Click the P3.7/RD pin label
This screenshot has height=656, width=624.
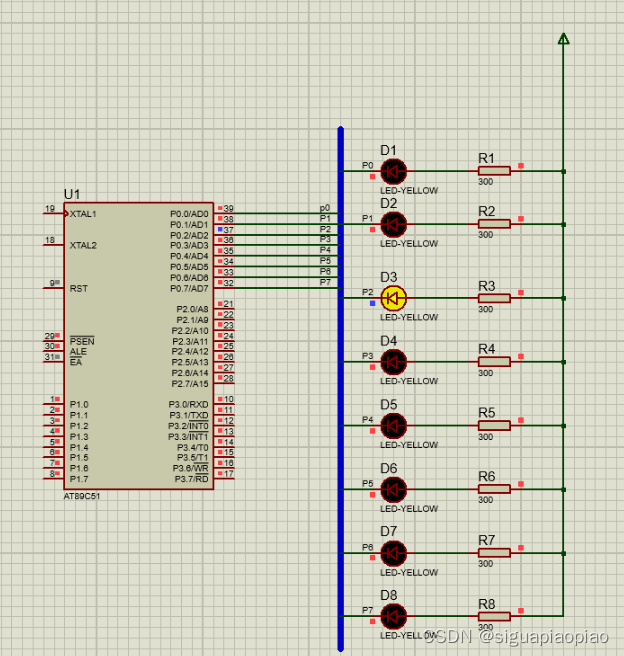191,479
